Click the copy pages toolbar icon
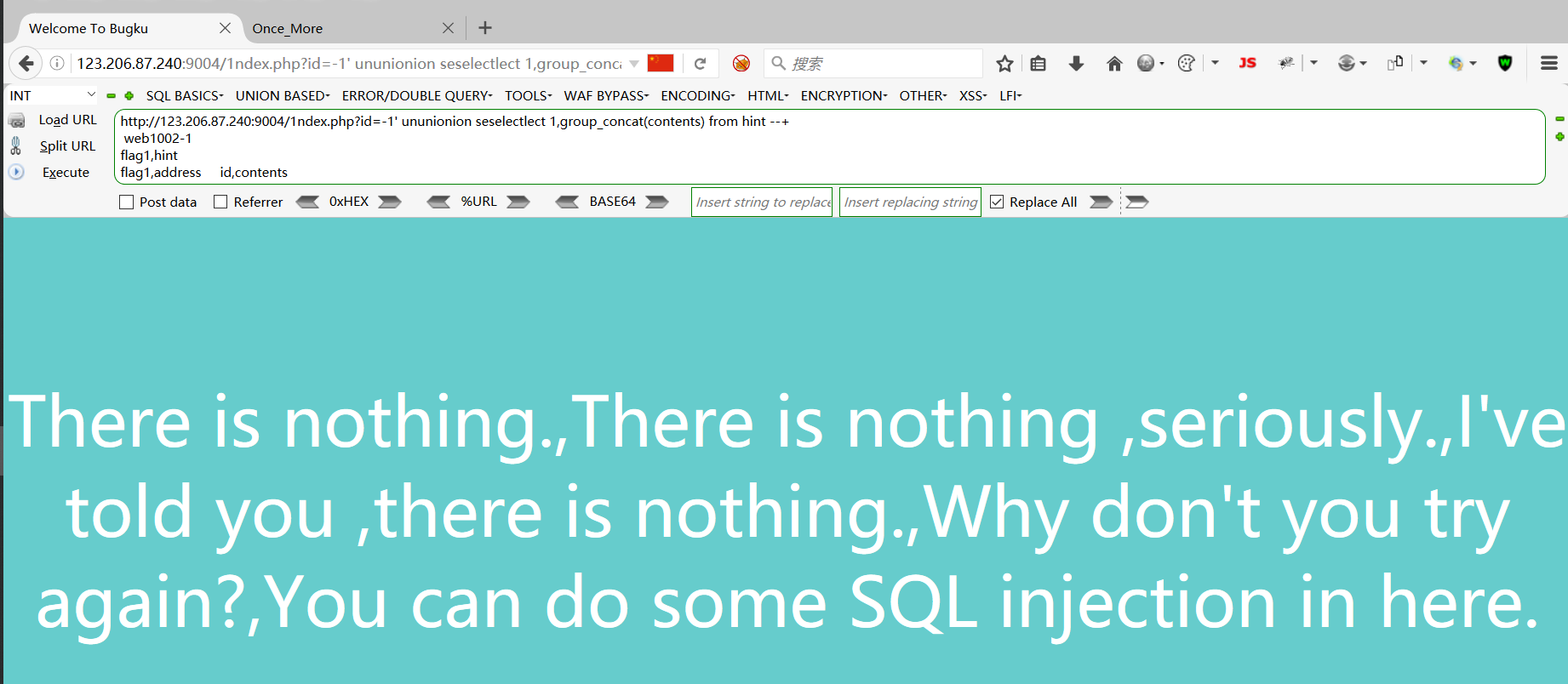 coord(1395,63)
